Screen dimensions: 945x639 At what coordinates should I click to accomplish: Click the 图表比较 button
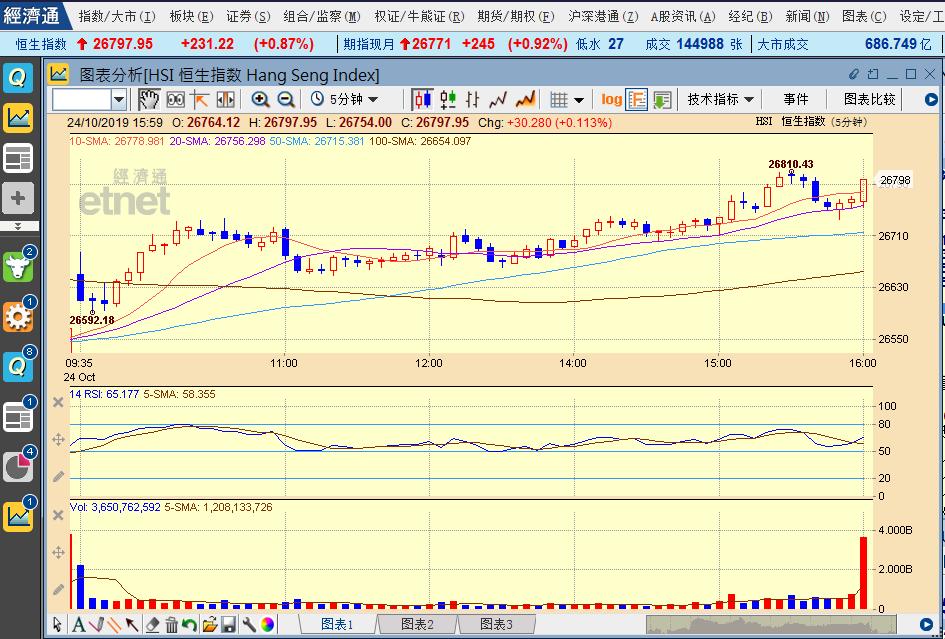pyautogui.click(x=869, y=99)
